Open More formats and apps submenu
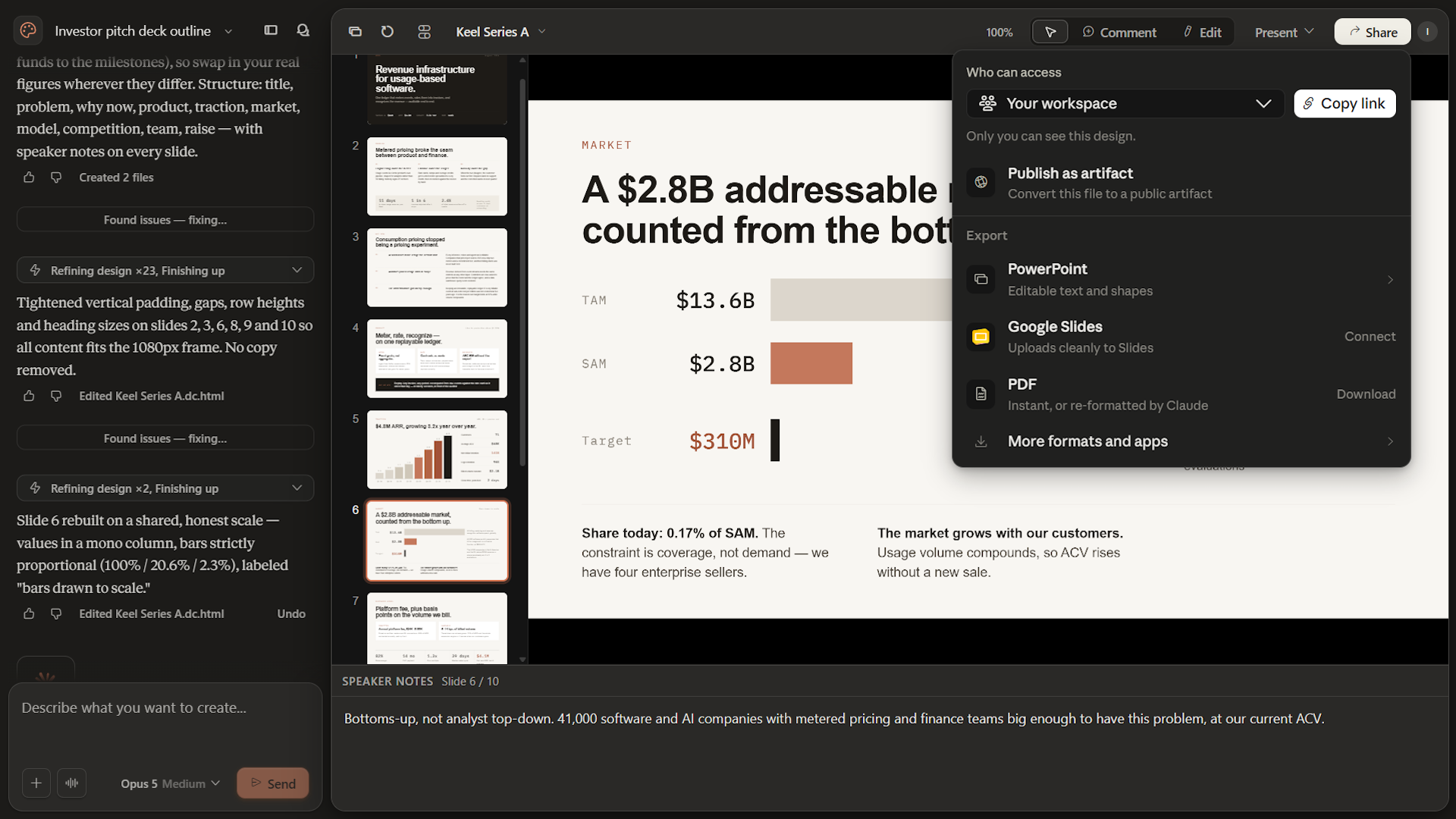Image resolution: width=1456 pixels, height=819 pixels. (1181, 441)
